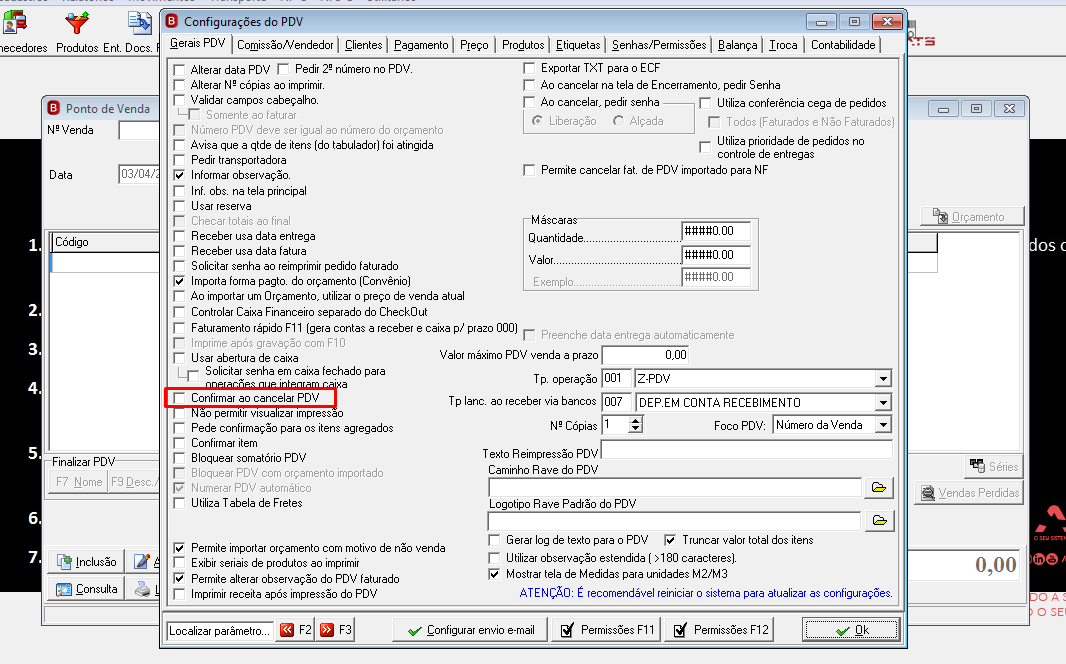Open Foco PDV dropdown
Screen dimensions: 1066x664
point(882,425)
